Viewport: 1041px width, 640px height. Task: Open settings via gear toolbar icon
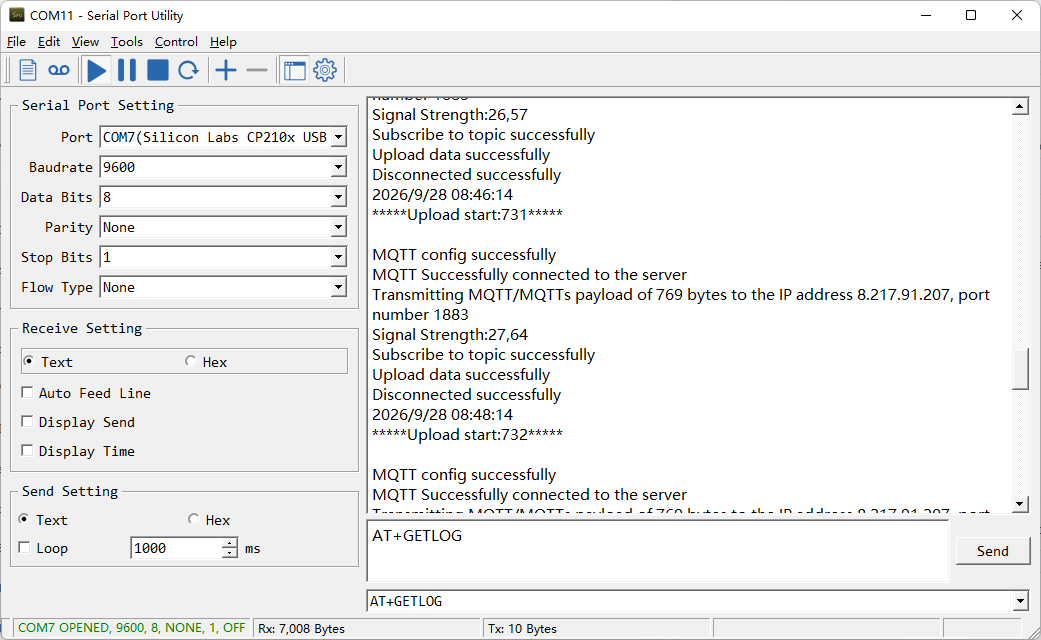(x=325, y=70)
